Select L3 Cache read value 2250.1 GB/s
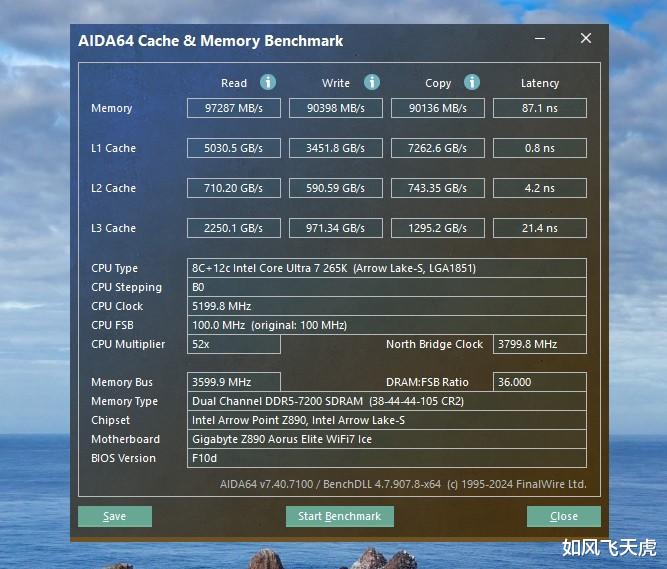 (234, 228)
